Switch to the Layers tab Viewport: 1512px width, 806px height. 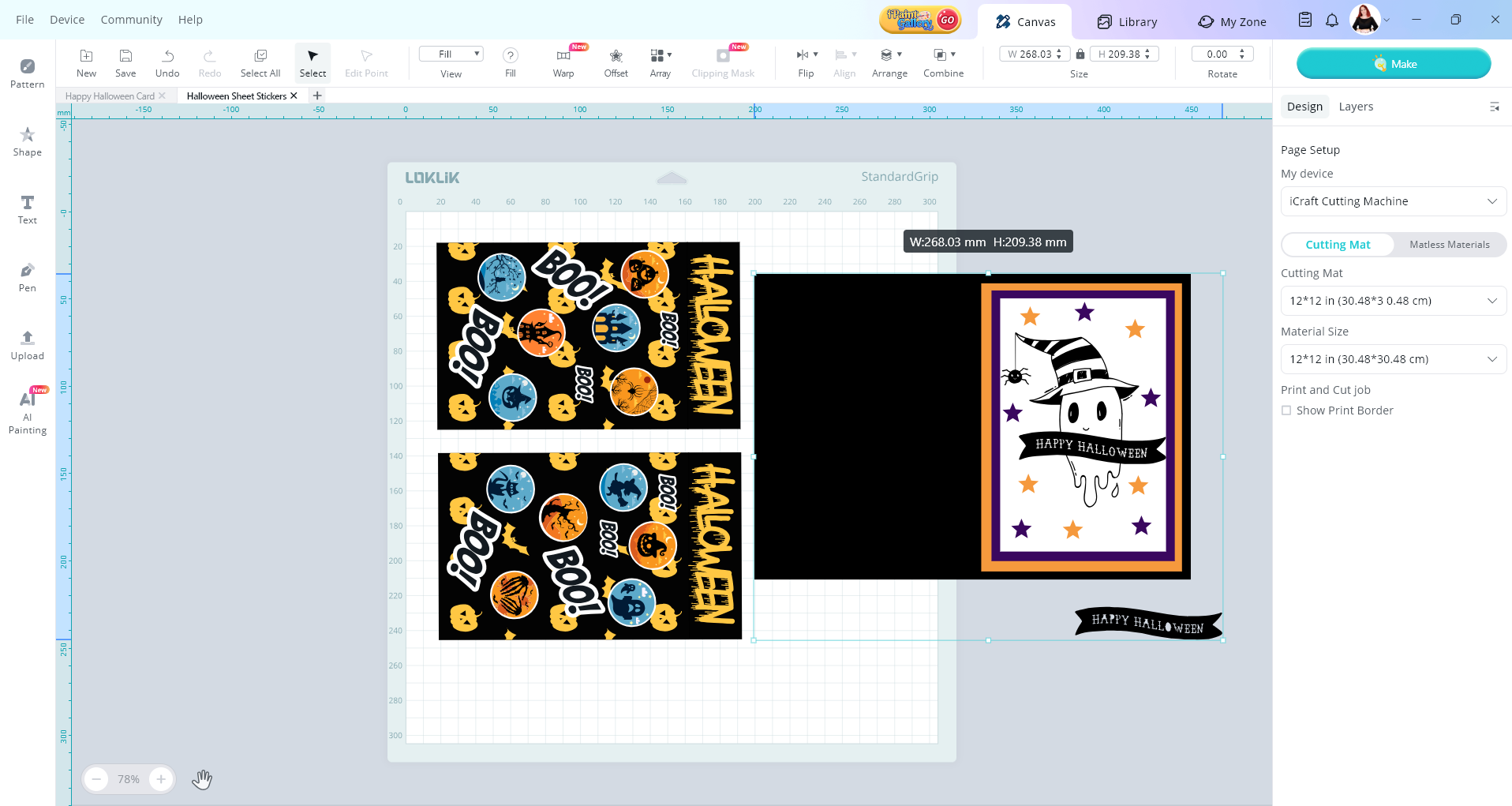point(1355,107)
